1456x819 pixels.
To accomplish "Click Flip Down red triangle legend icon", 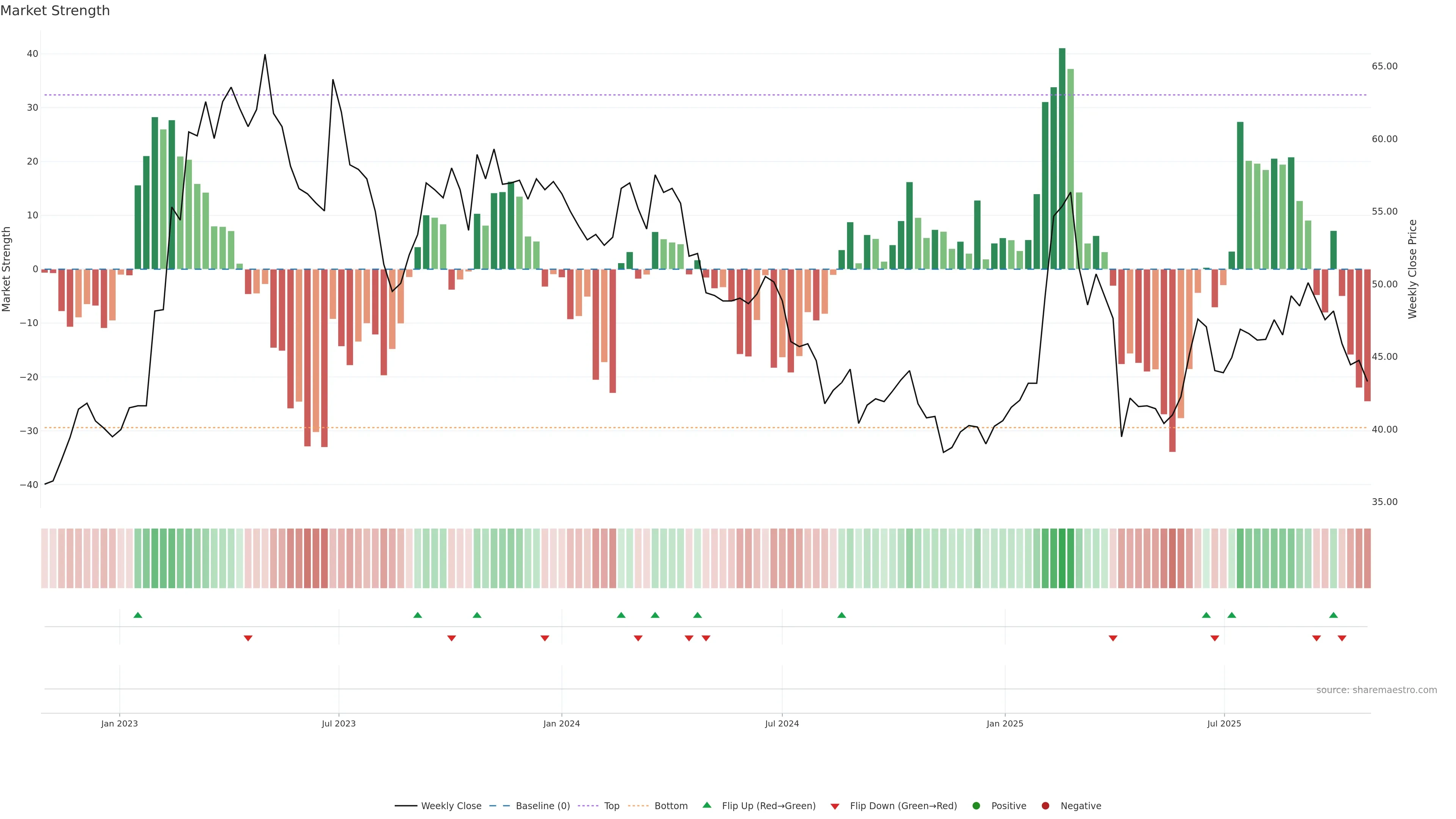I will point(835,806).
